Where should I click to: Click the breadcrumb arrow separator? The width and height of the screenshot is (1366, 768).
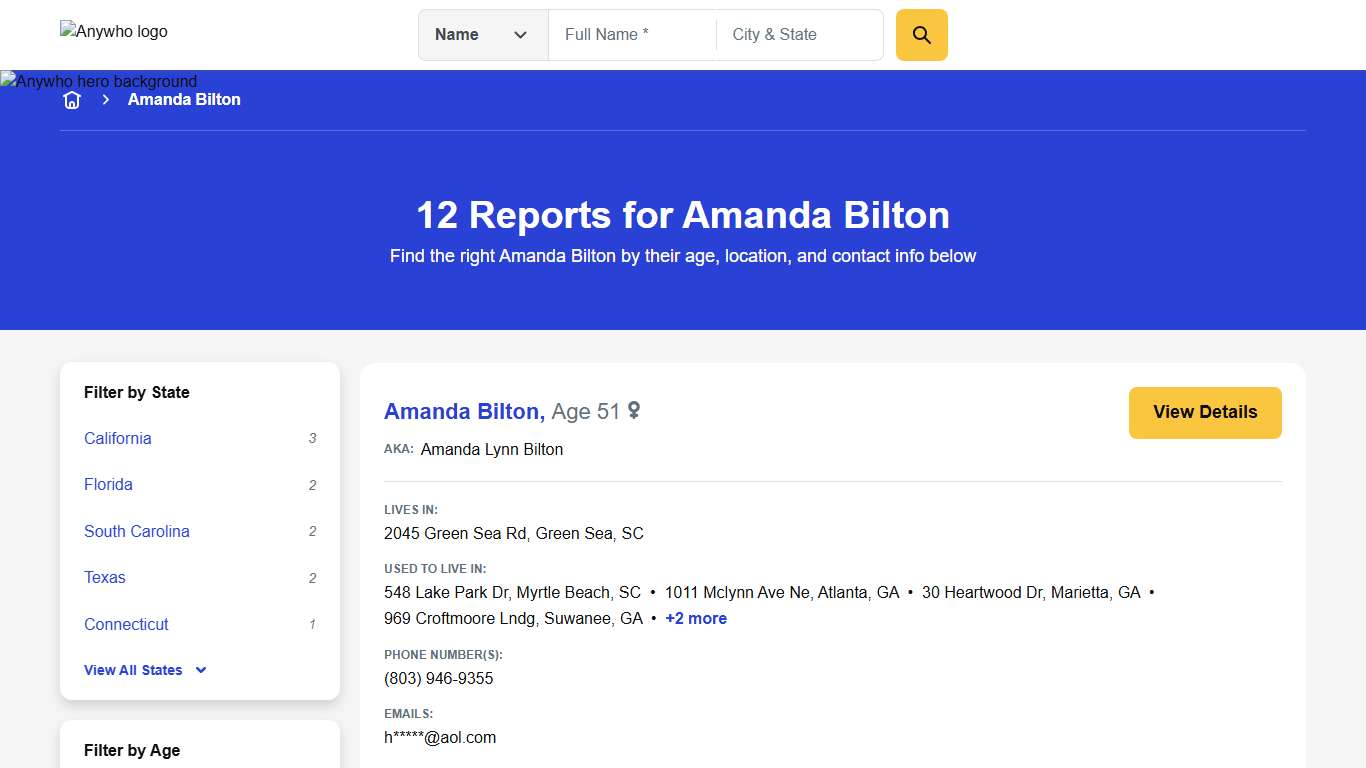coord(105,99)
